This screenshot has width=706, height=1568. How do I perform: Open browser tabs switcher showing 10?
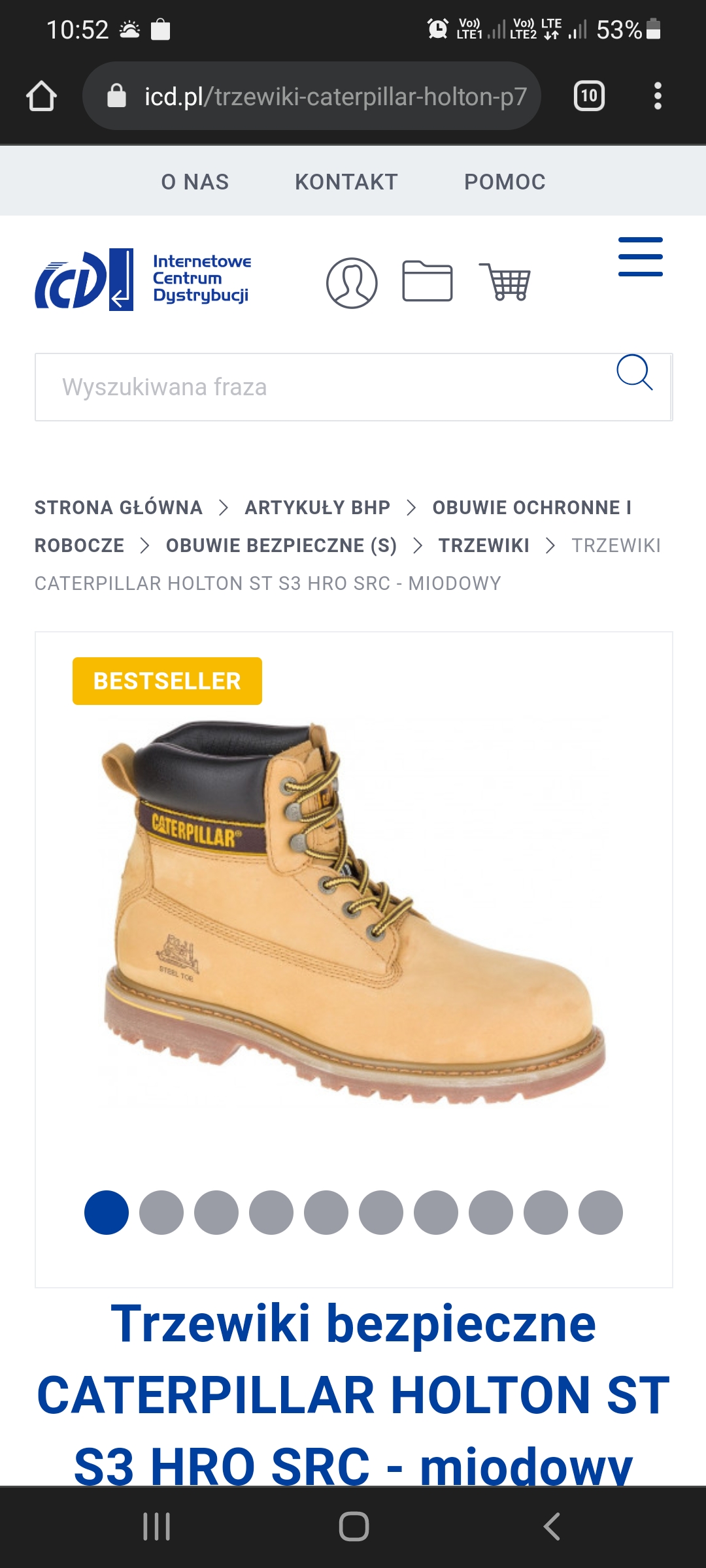click(589, 96)
